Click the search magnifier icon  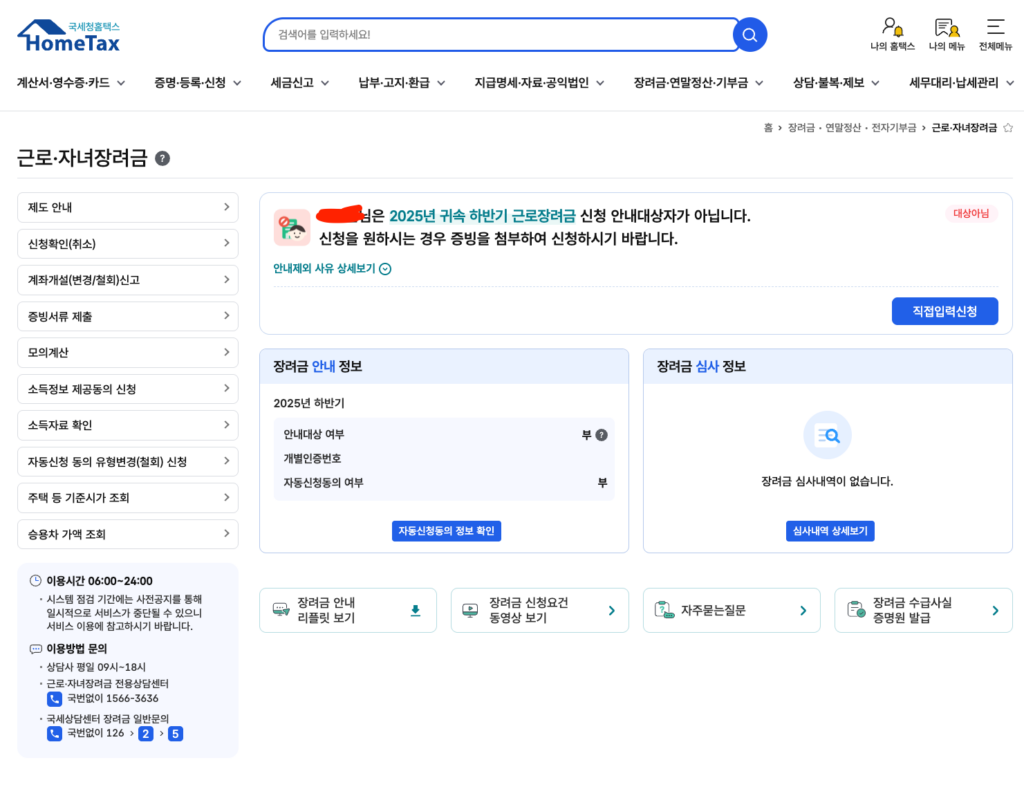(749, 34)
